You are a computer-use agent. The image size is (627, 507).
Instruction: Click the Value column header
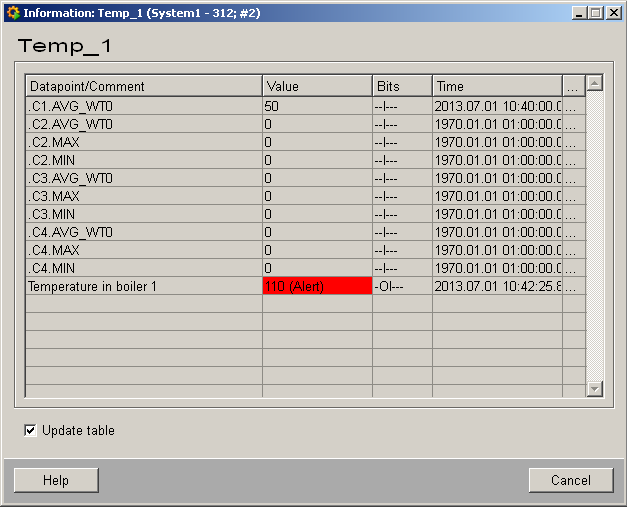tap(317, 86)
